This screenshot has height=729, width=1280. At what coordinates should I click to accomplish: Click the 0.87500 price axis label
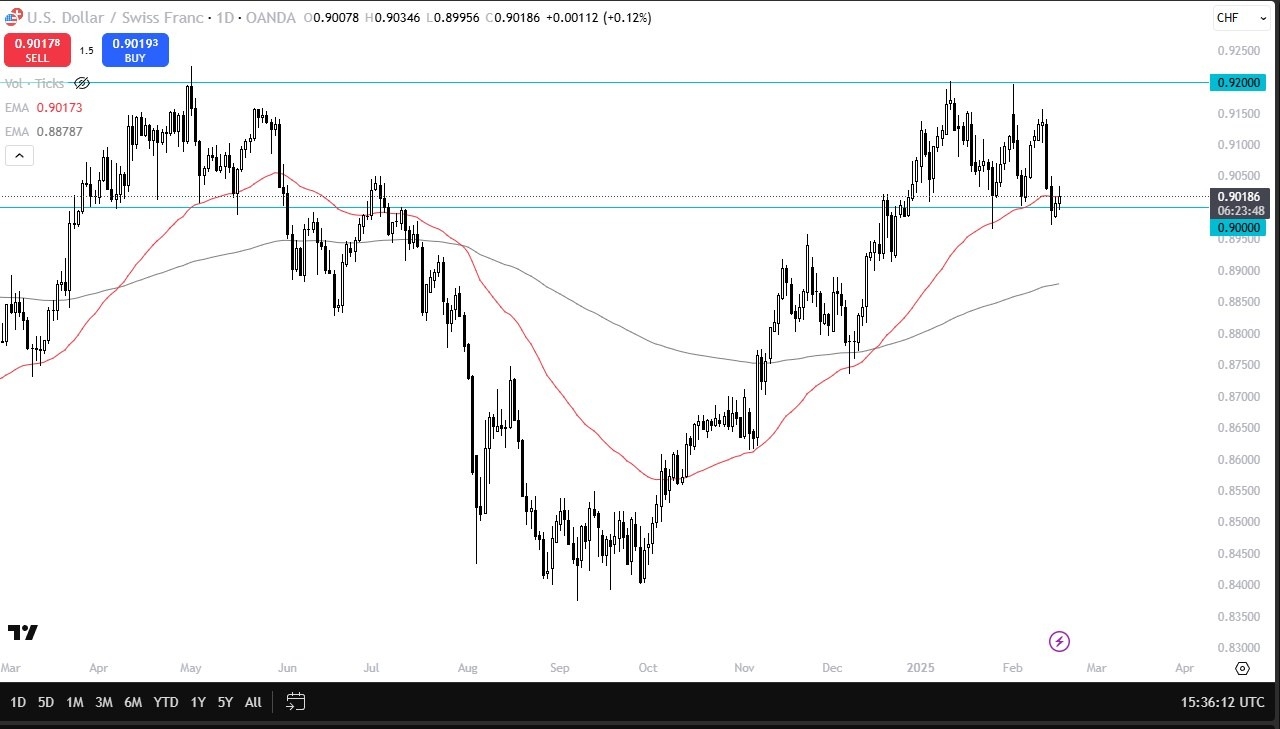pos(1239,365)
